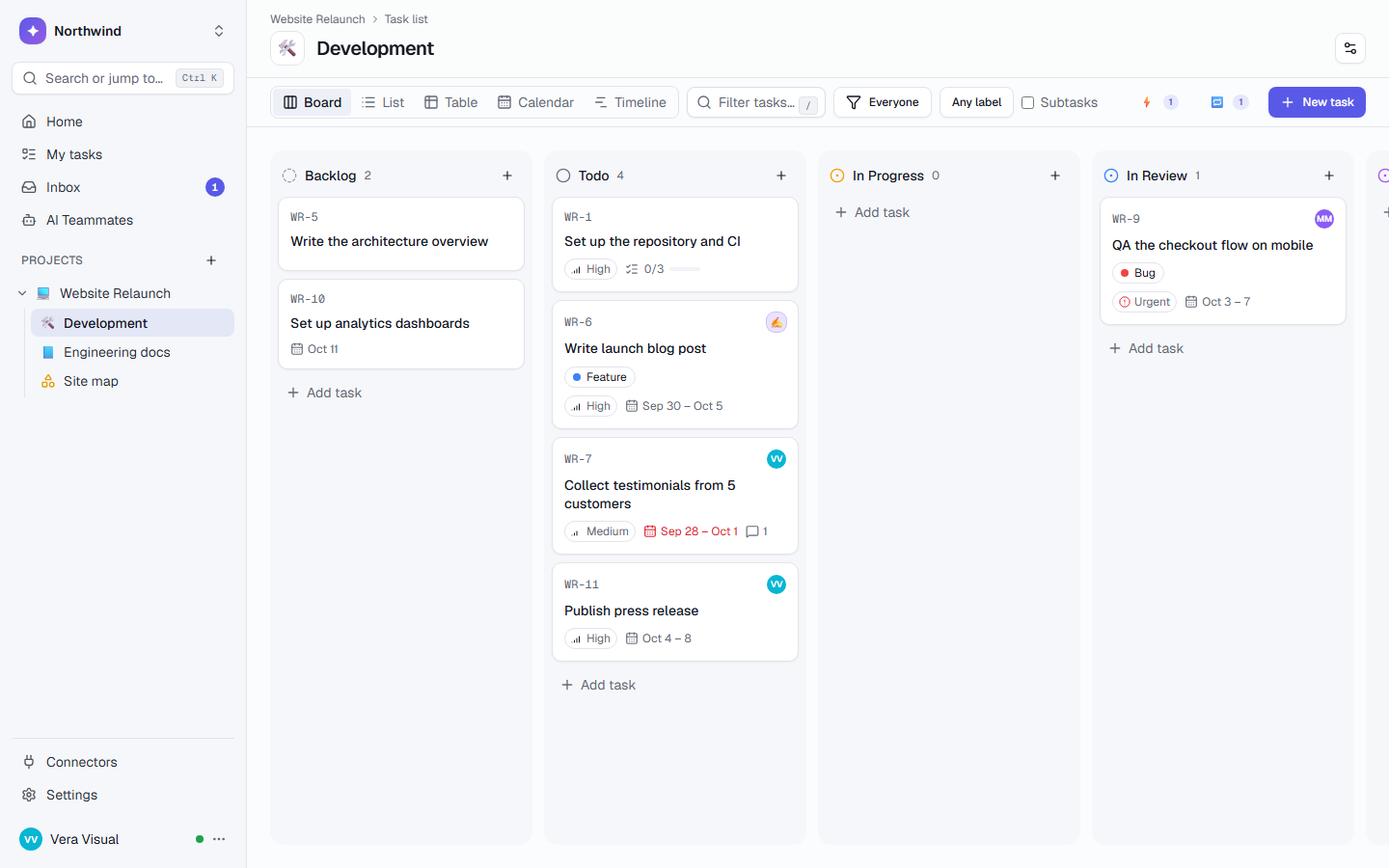The image size is (1389, 868).
Task: Click the WR-6 assignee avatar
Action: [776, 322]
